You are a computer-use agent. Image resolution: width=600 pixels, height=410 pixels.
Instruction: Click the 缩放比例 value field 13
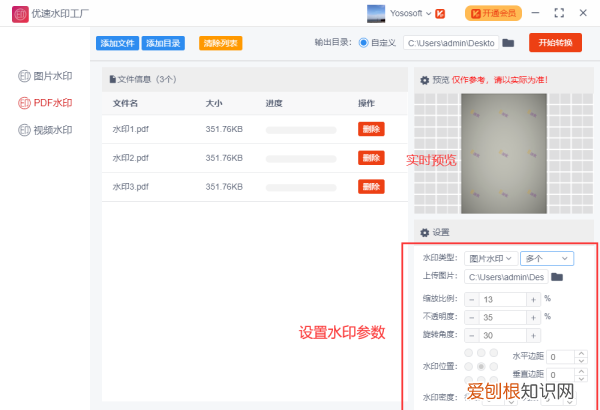502,300
